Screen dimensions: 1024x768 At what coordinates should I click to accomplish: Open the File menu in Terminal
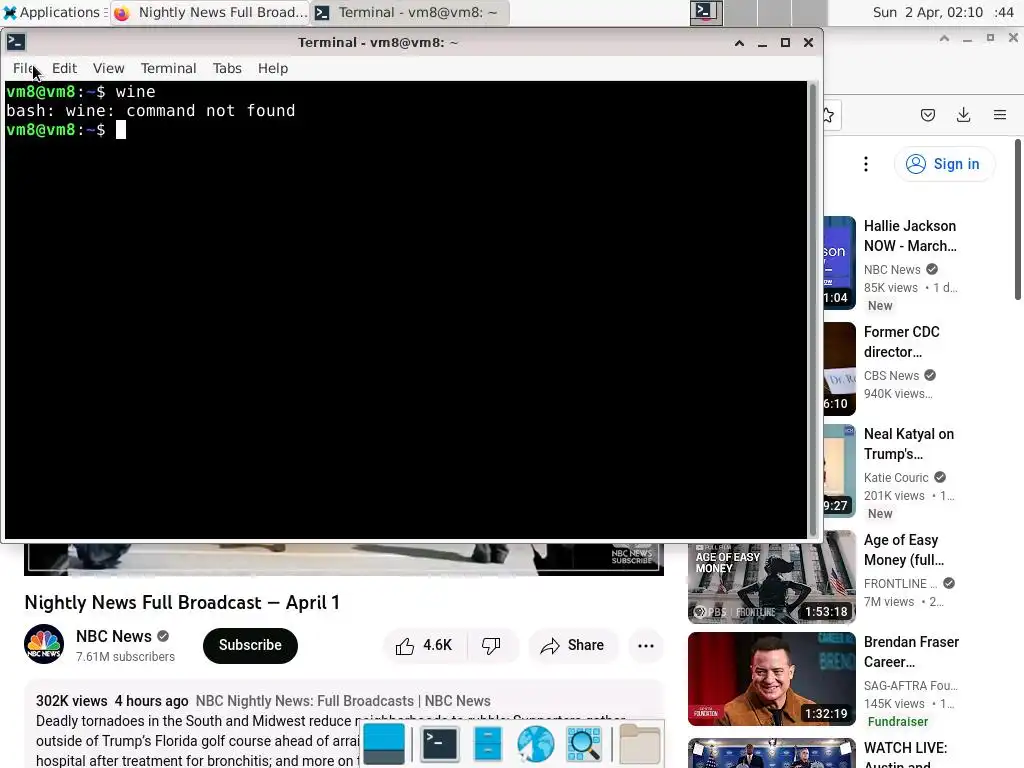23,68
